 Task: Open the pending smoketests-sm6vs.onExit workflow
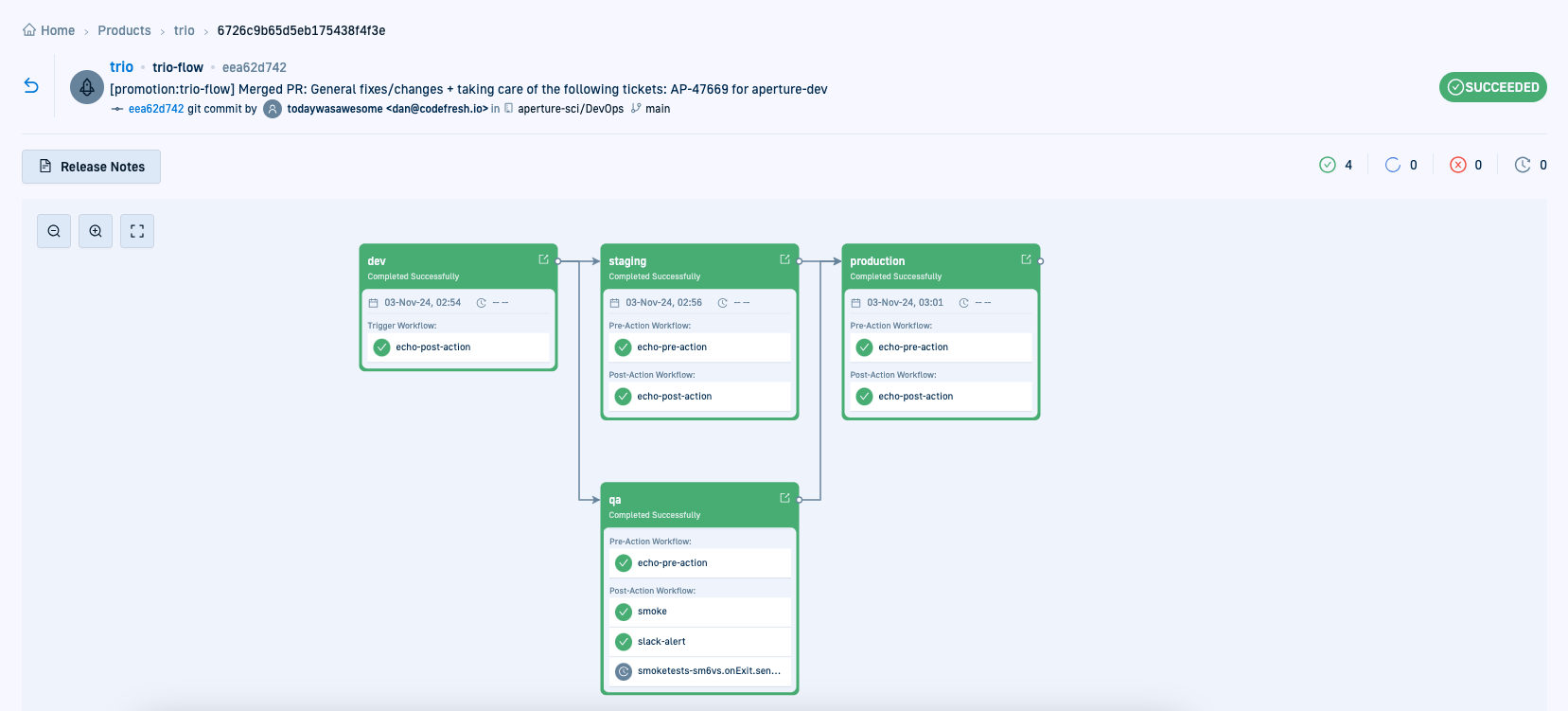coord(708,671)
